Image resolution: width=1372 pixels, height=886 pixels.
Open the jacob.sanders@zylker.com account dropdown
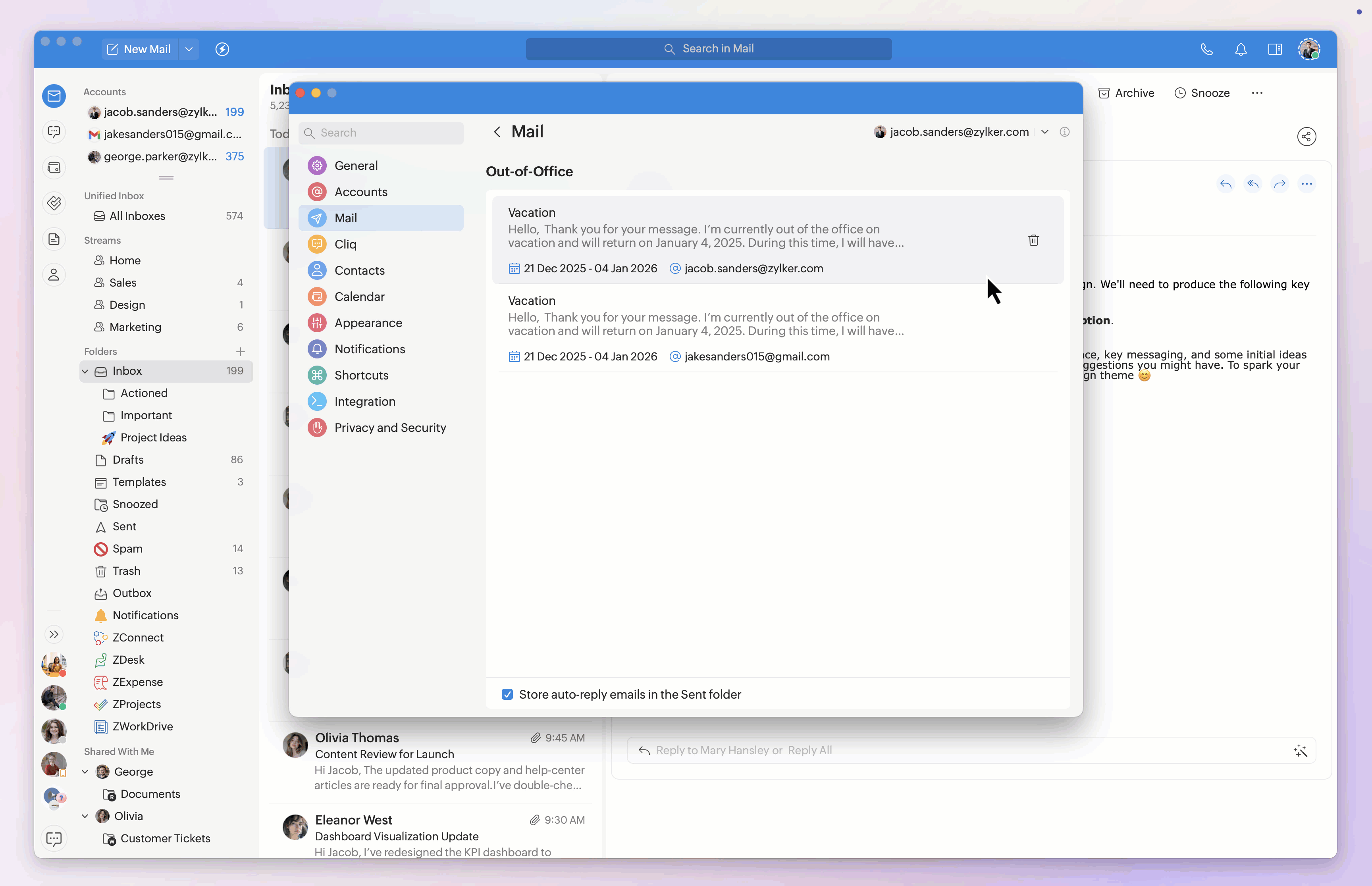pyautogui.click(x=1044, y=132)
